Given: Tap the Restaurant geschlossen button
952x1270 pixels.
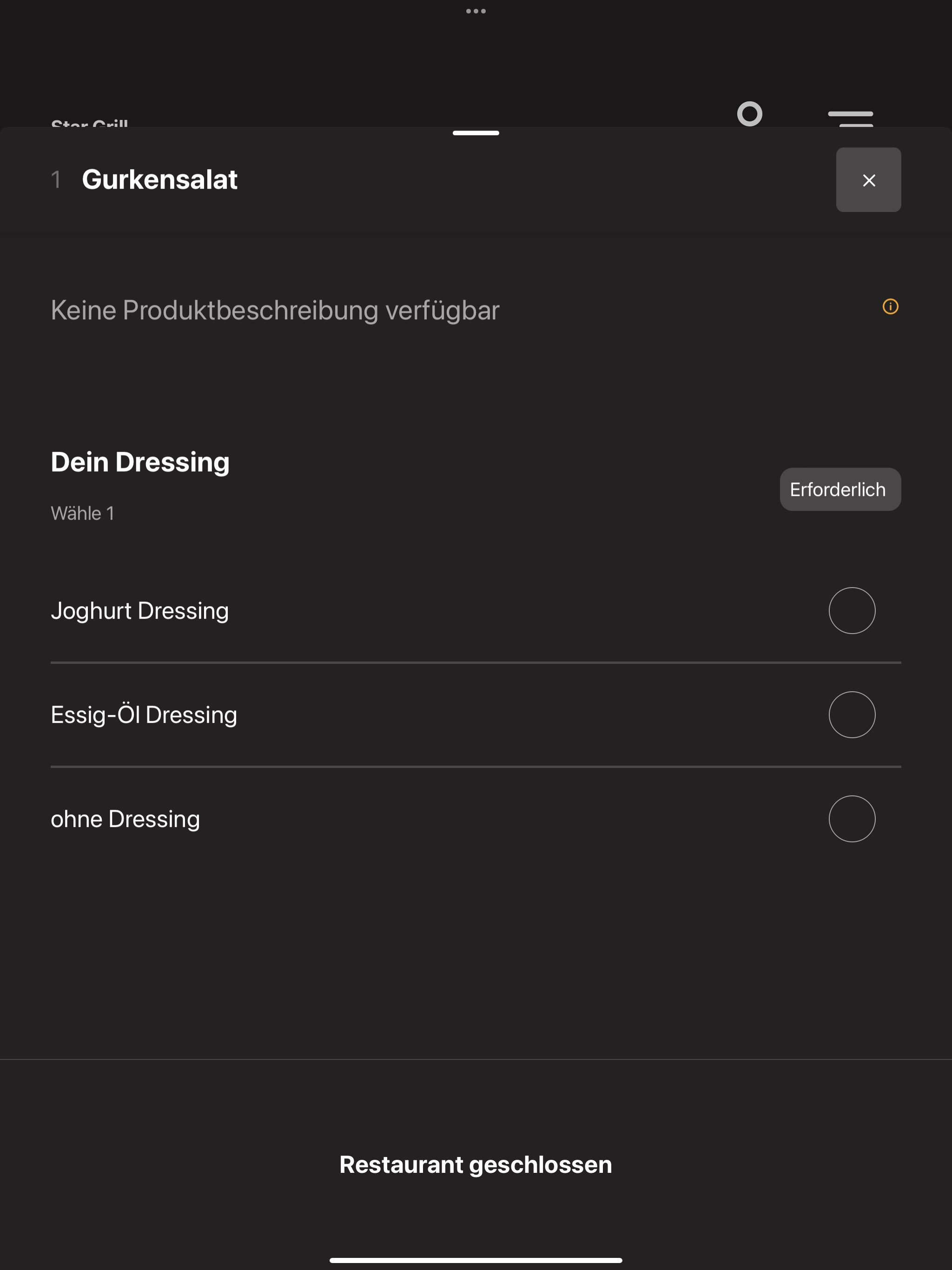Looking at the screenshot, I should pos(476,1164).
